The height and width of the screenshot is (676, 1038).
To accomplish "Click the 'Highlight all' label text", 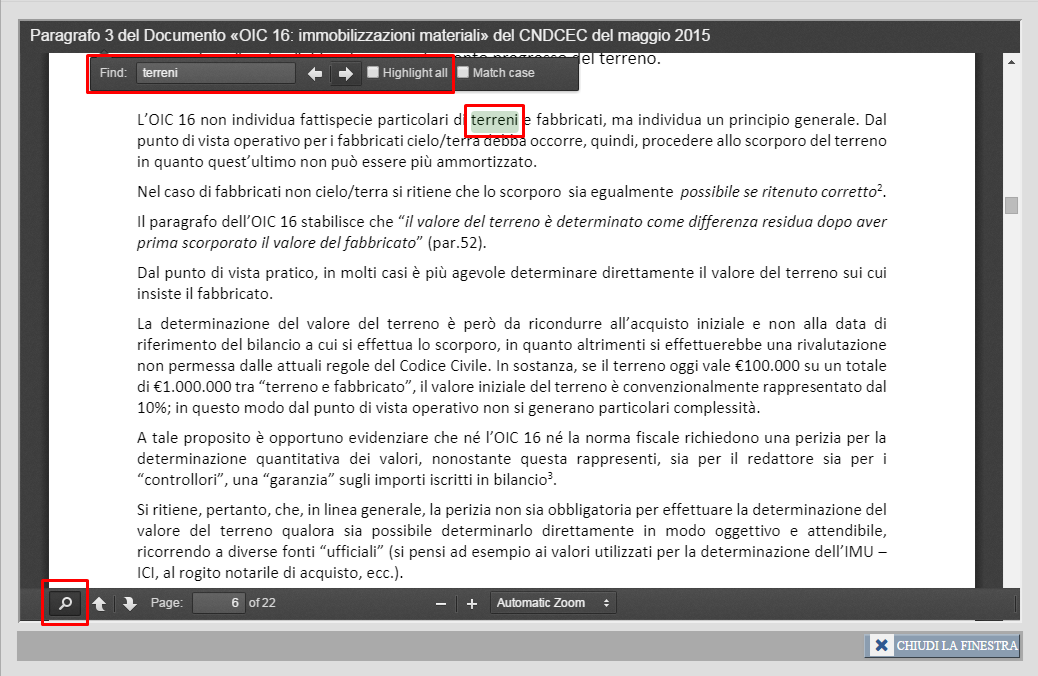I will pos(414,73).
